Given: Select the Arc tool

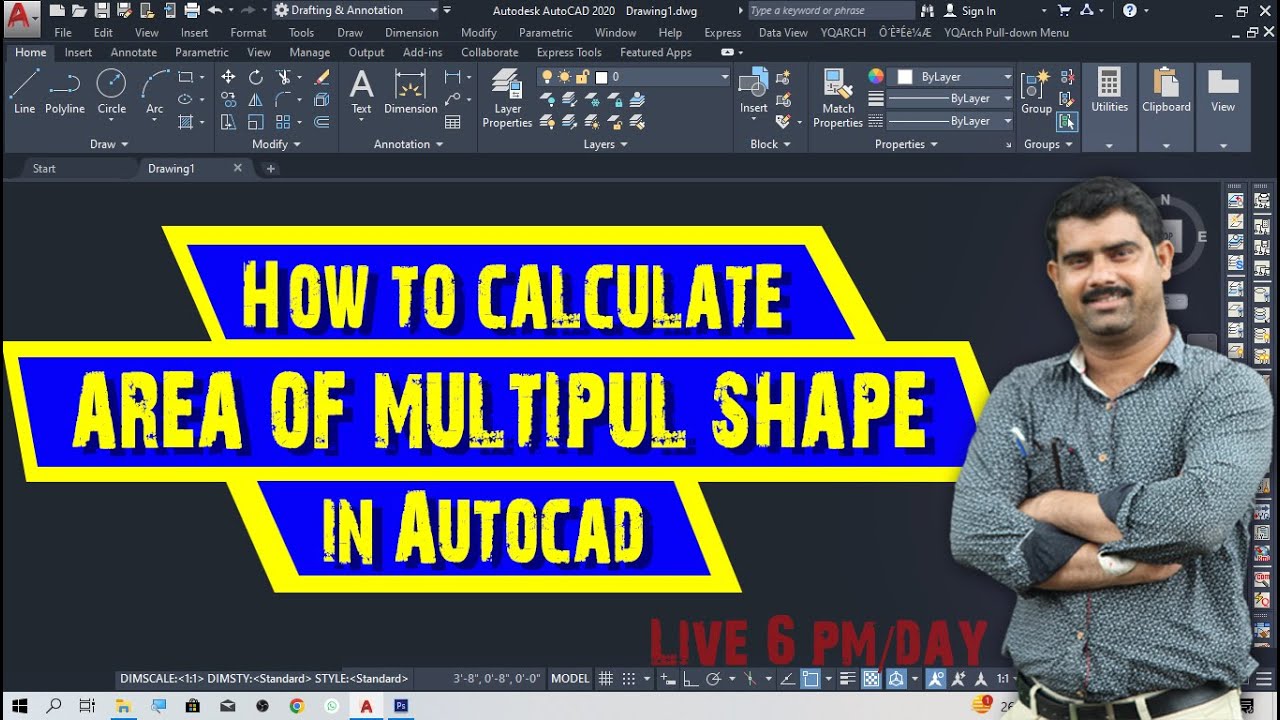Looking at the screenshot, I should 154,91.
